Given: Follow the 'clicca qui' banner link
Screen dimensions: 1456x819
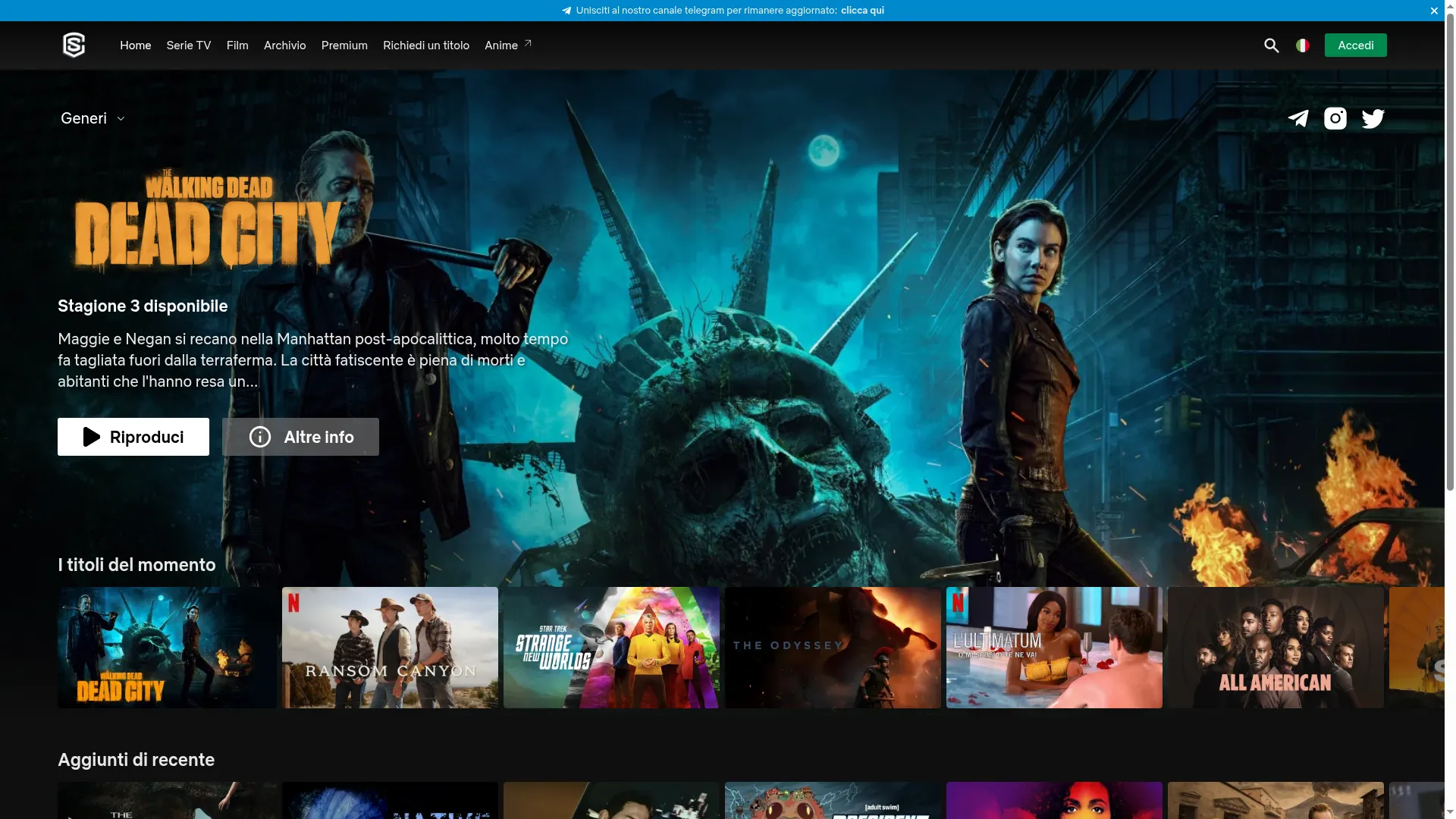Looking at the screenshot, I should 862,11.
